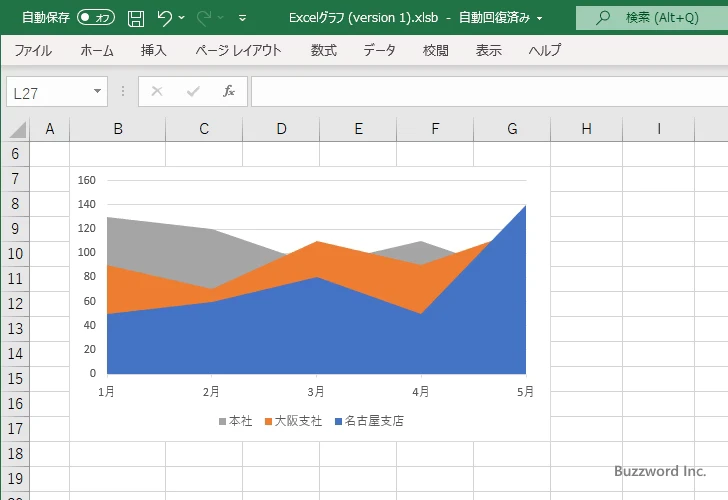Viewport: 728px width, 500px height.
Task: Click the search magnifier icon
Action: point(603,18)
